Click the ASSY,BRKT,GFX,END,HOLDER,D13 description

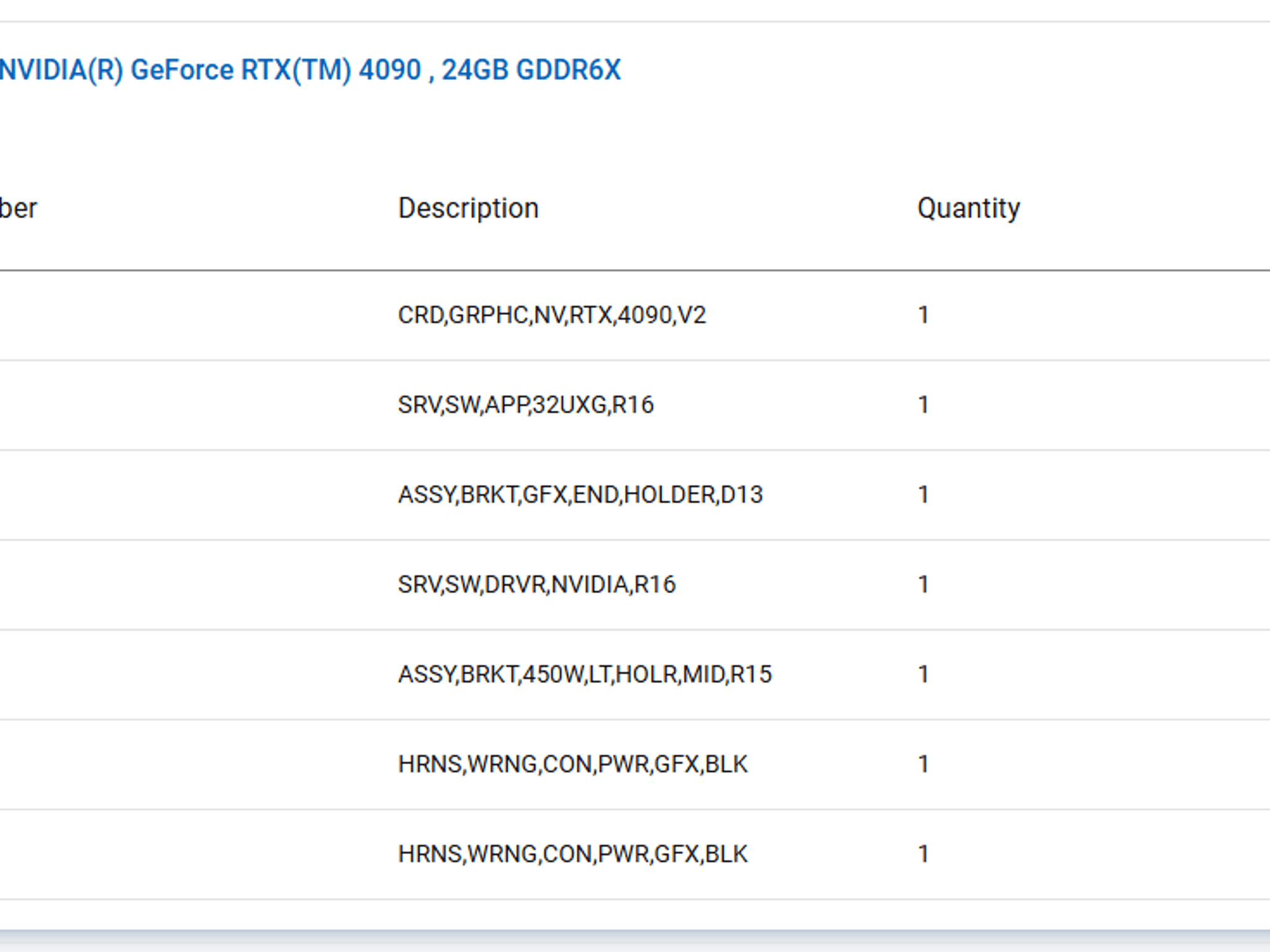(x=580, y=495)
